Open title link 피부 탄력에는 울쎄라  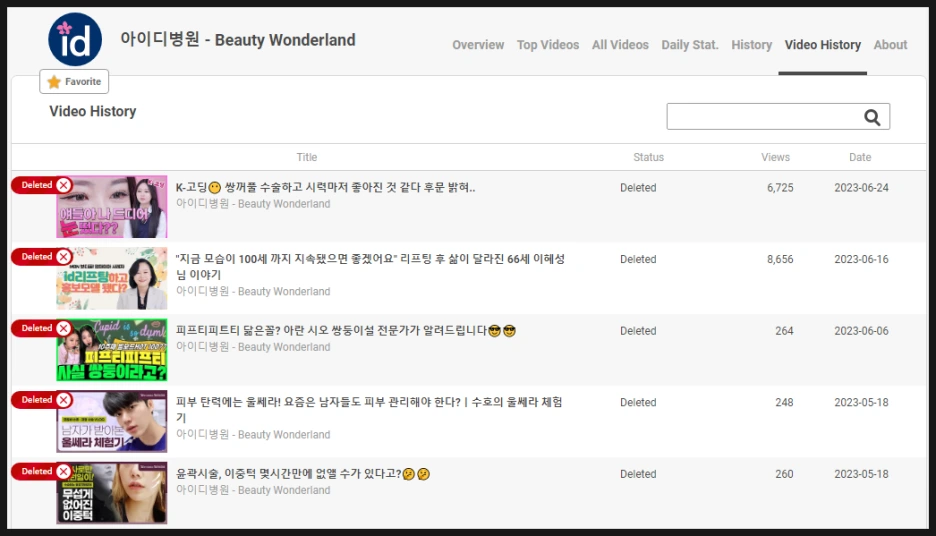(x=369, y=410)
